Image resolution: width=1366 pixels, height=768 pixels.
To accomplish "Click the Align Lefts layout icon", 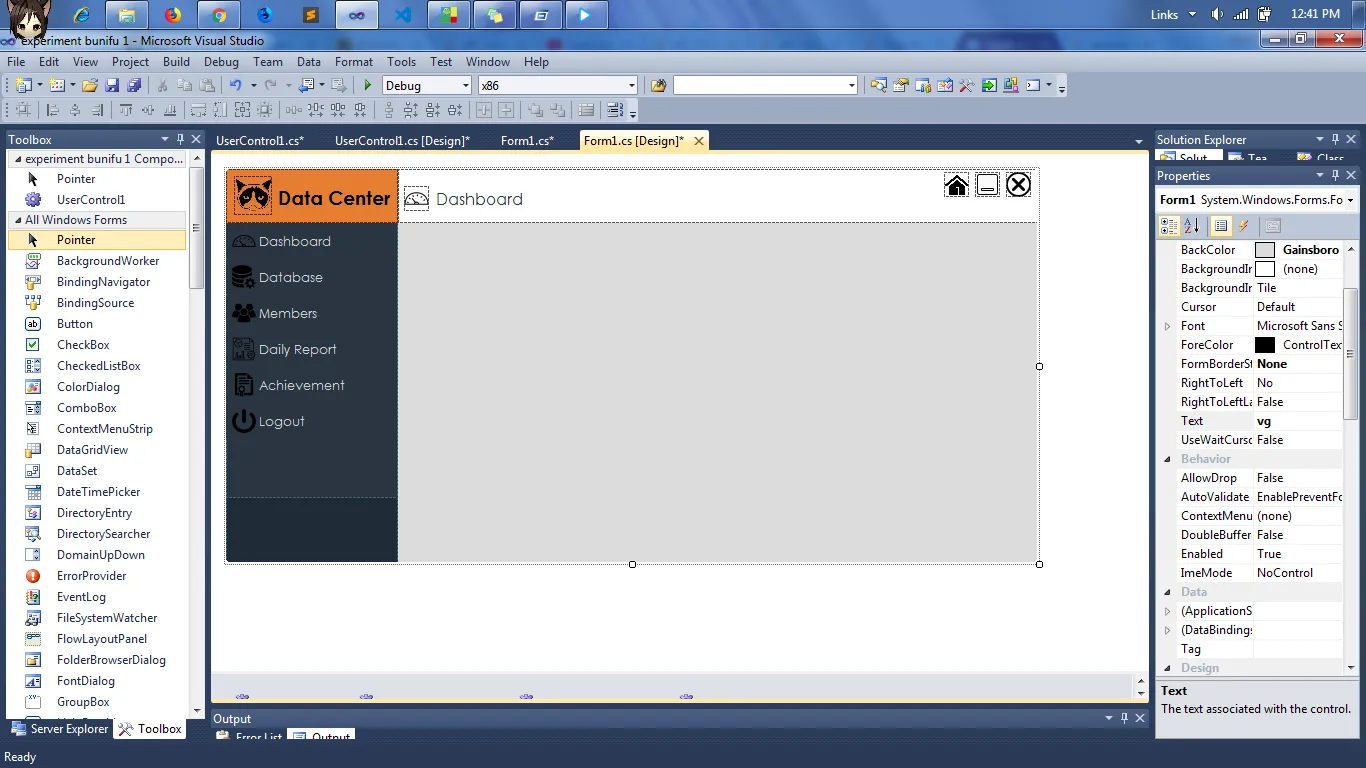I will (x=52, y=110).
